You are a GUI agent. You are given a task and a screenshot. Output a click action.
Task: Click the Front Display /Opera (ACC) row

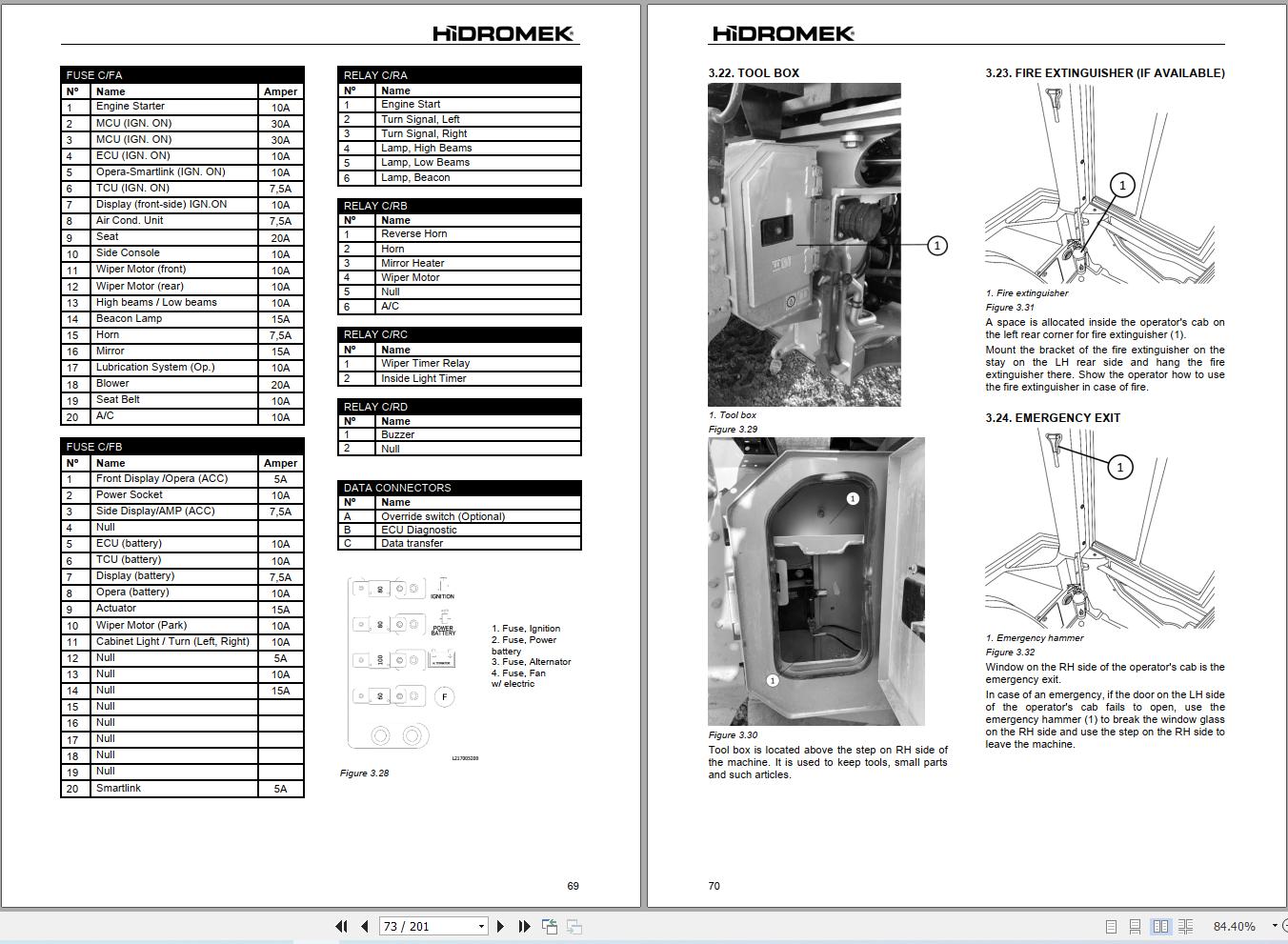182,478
